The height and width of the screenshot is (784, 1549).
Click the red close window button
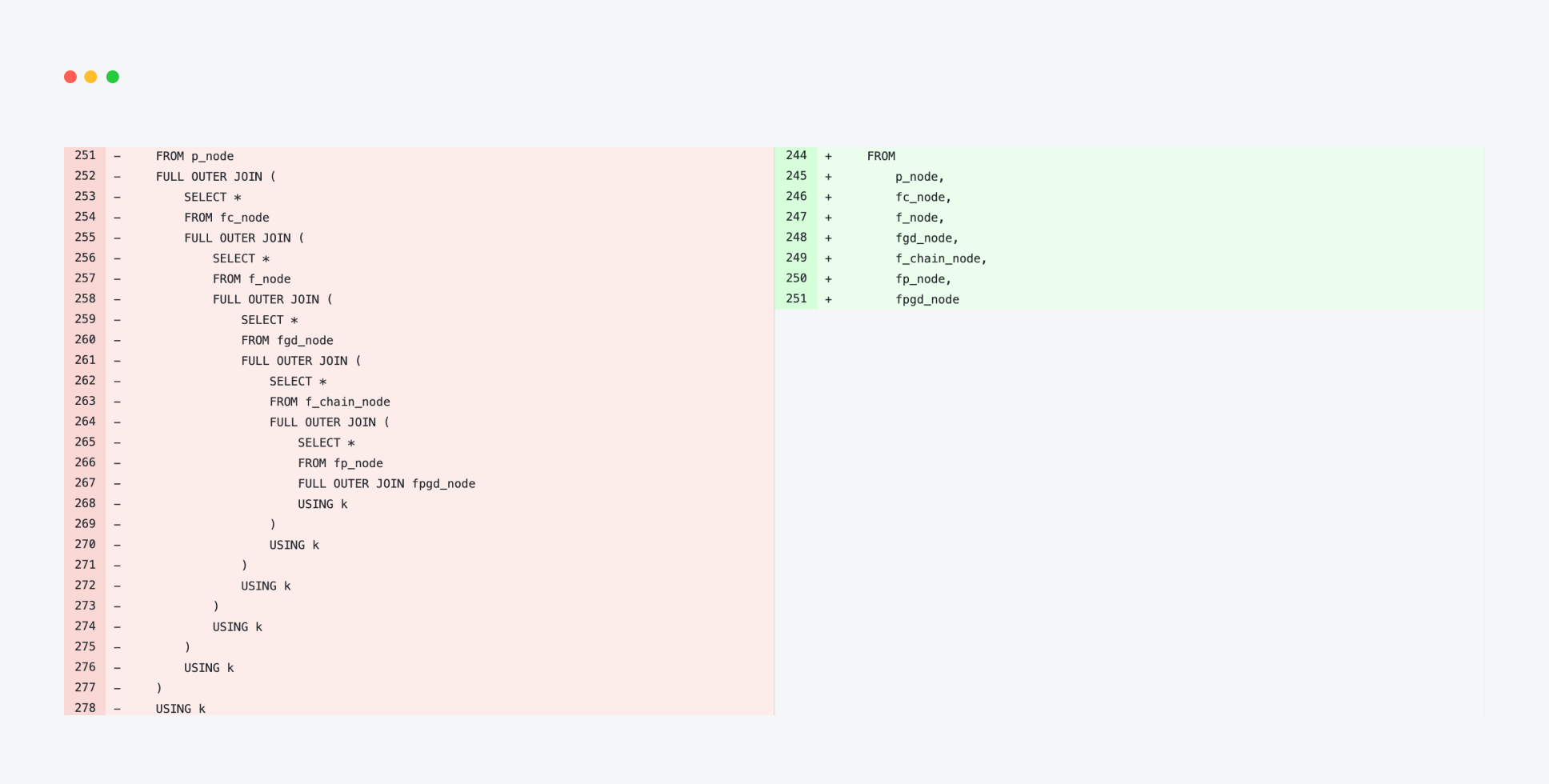[70, 77]
